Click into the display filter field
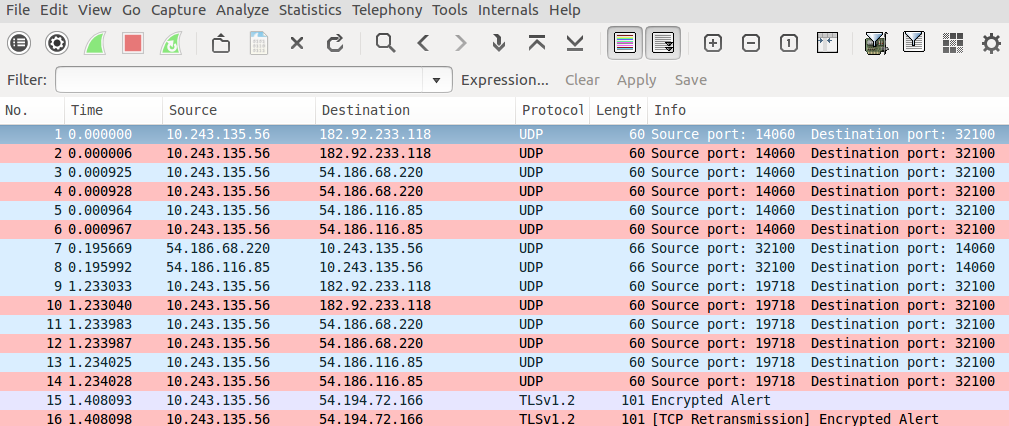Screen dimensions: 1009x426 239,80
